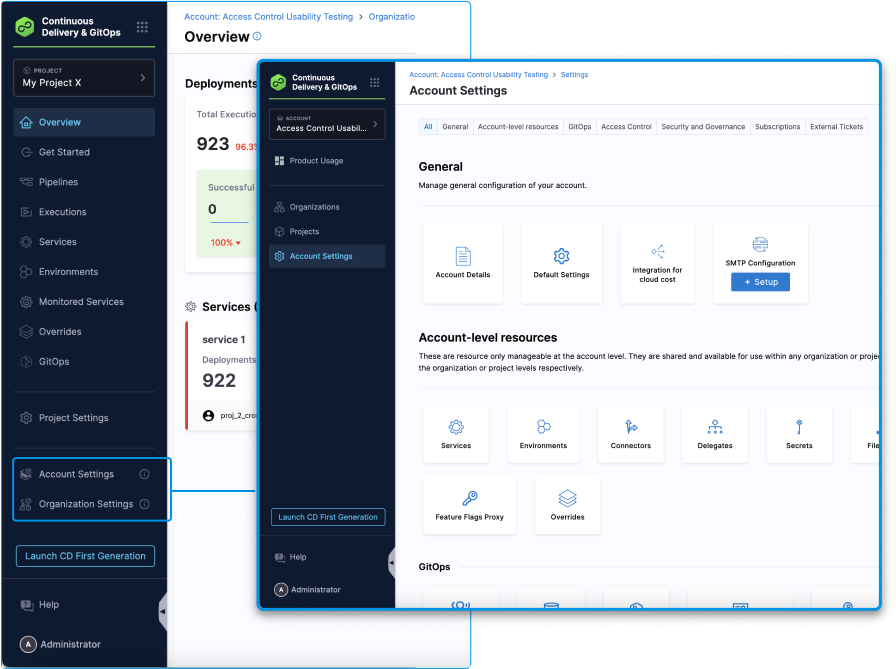The image size is (896, 669).
Task: Expand Access Control Usabil... account selector
Action: (327, 124)
